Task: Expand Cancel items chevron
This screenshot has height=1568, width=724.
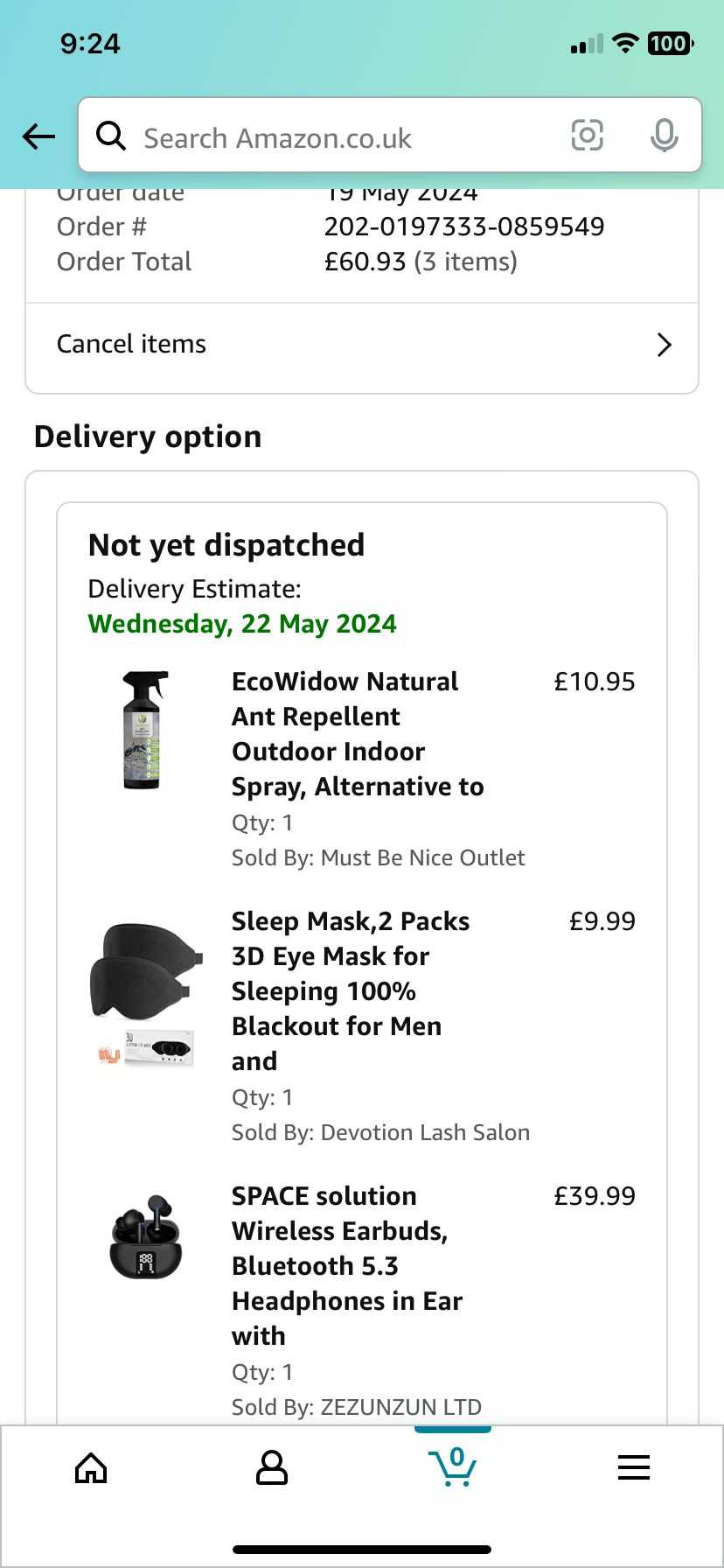Action: pyautogui.click(x=664, y=345)
